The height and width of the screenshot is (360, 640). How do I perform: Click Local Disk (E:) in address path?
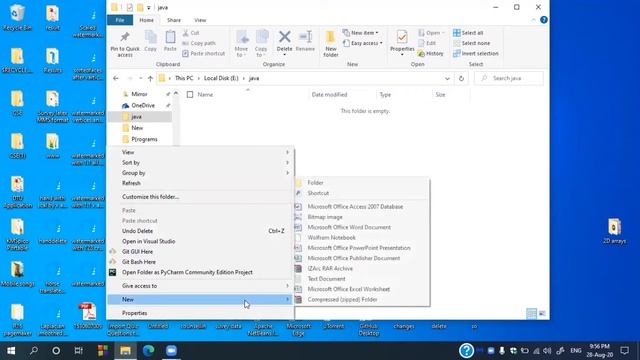pos(221,78)
